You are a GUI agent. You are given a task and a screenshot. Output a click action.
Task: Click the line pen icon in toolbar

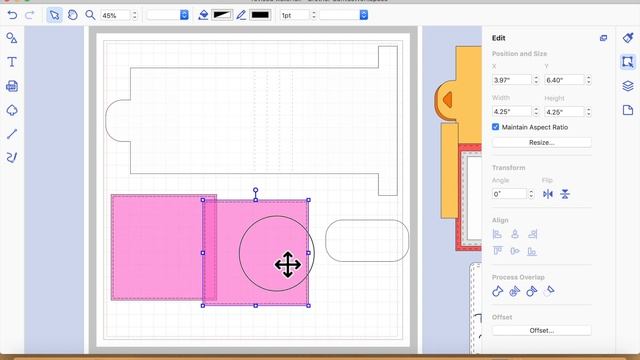pyautogui.click(x=241, y=15)
